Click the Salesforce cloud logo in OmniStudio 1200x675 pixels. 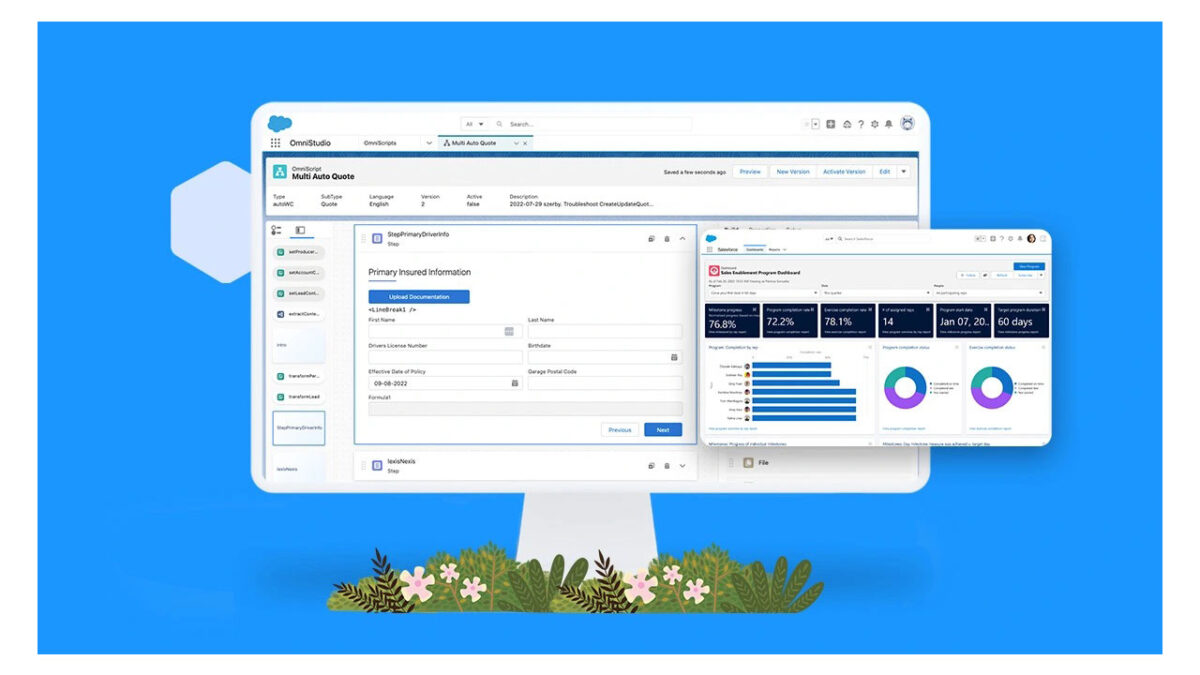tap(280, 124)
